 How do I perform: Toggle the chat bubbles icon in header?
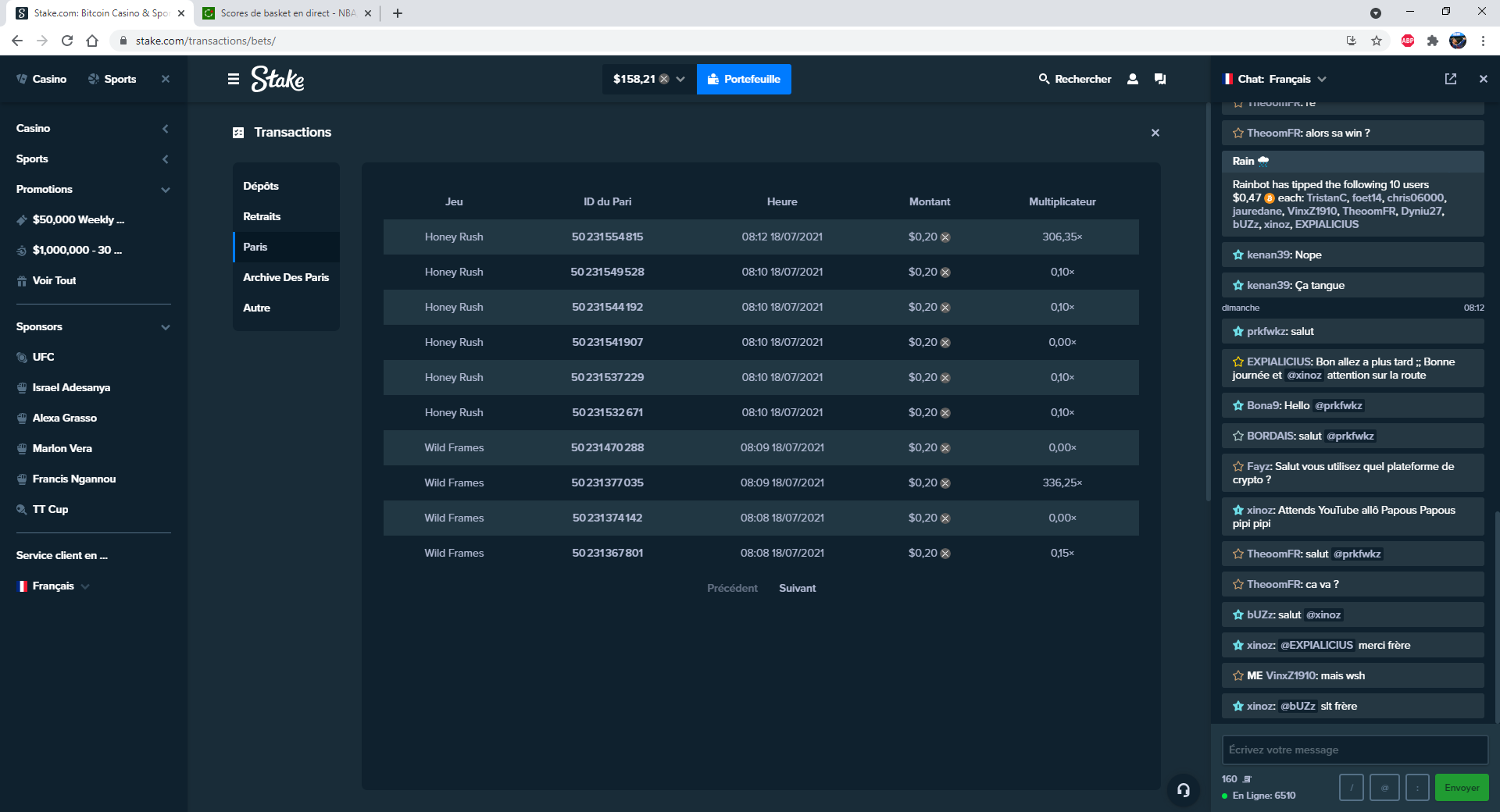click(1160, 79)
